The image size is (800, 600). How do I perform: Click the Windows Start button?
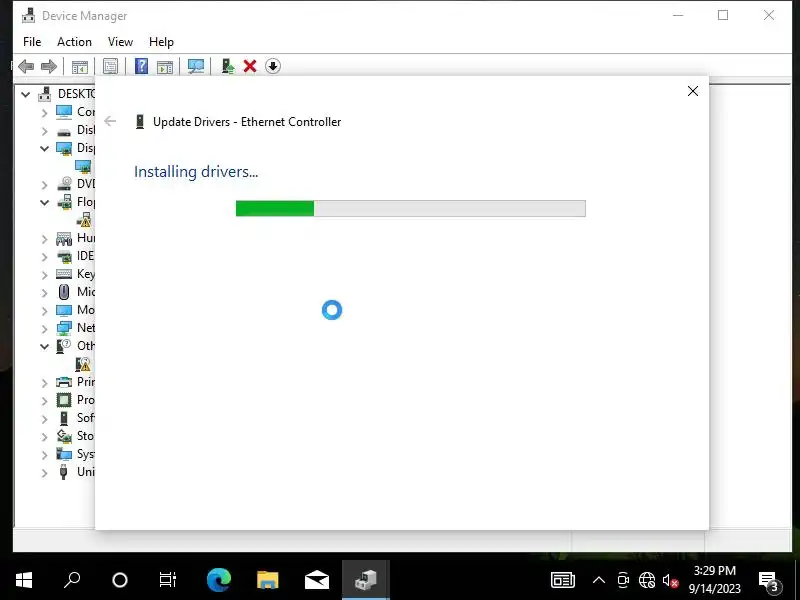(24, 580)
